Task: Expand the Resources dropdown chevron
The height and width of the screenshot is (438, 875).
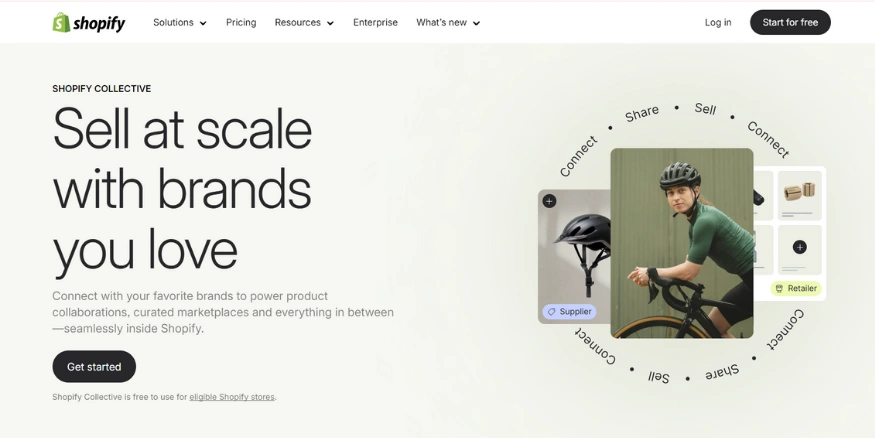Action: pyautogui.click(x=330, y=23)
